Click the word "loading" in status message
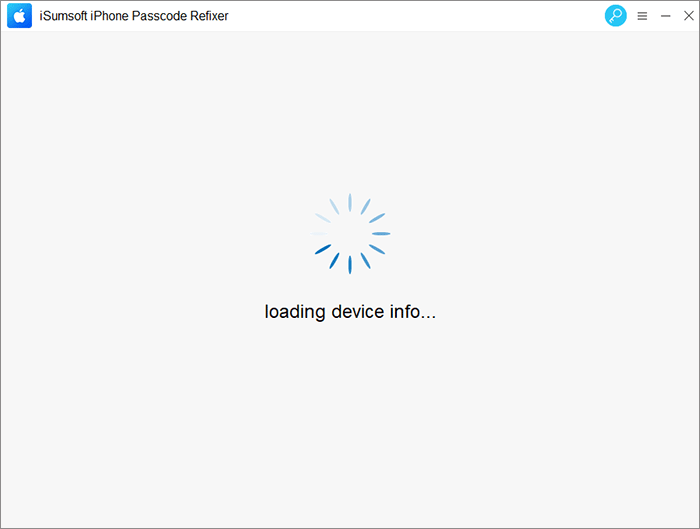The height and width of the screenshot is (529, 700). point(295,312)
